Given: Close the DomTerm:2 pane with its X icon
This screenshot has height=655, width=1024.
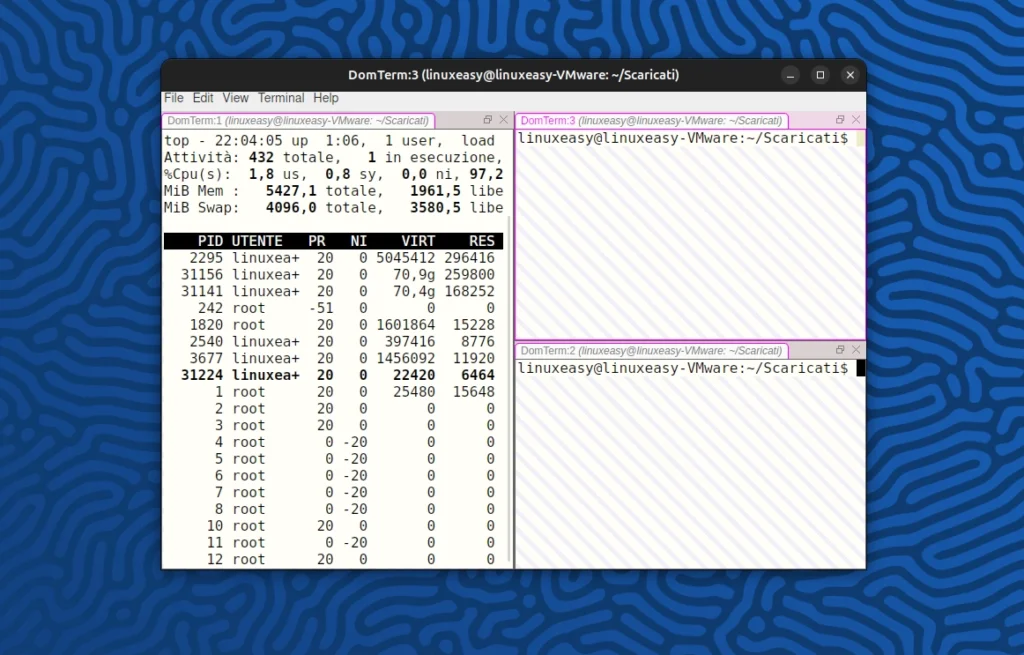Looking at the screenshot, I should pyautogui.click(x=855, y=350).
